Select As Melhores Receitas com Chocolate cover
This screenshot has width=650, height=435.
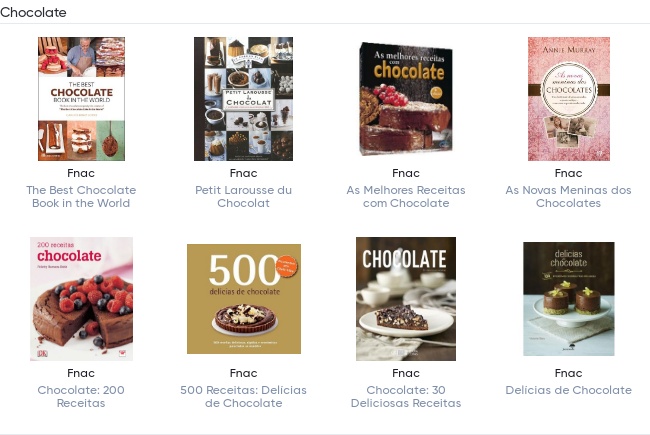pos(406,99)
